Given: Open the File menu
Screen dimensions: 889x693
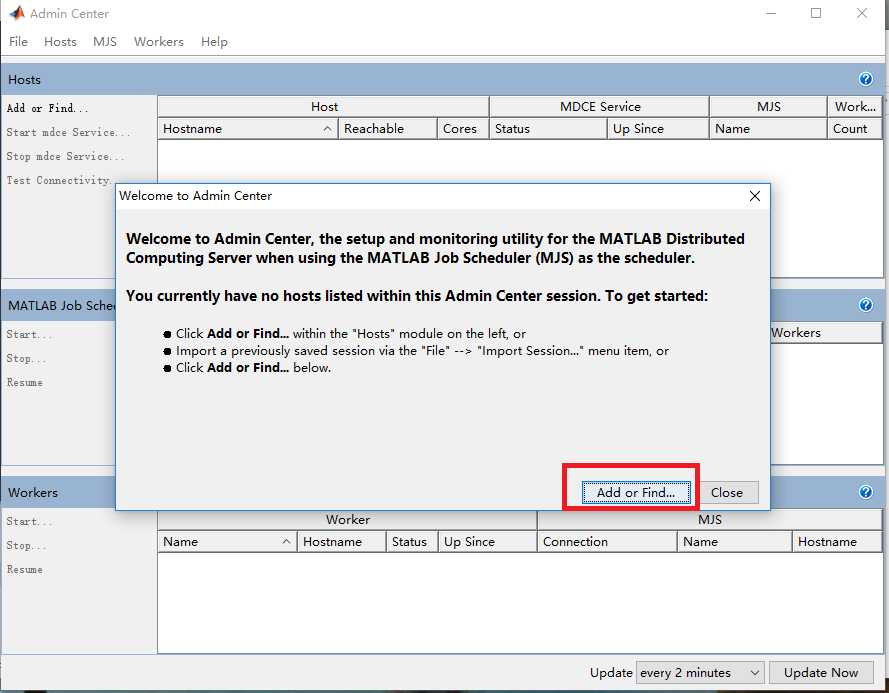Looking at the screenshot, I should (x=18, y=42).
